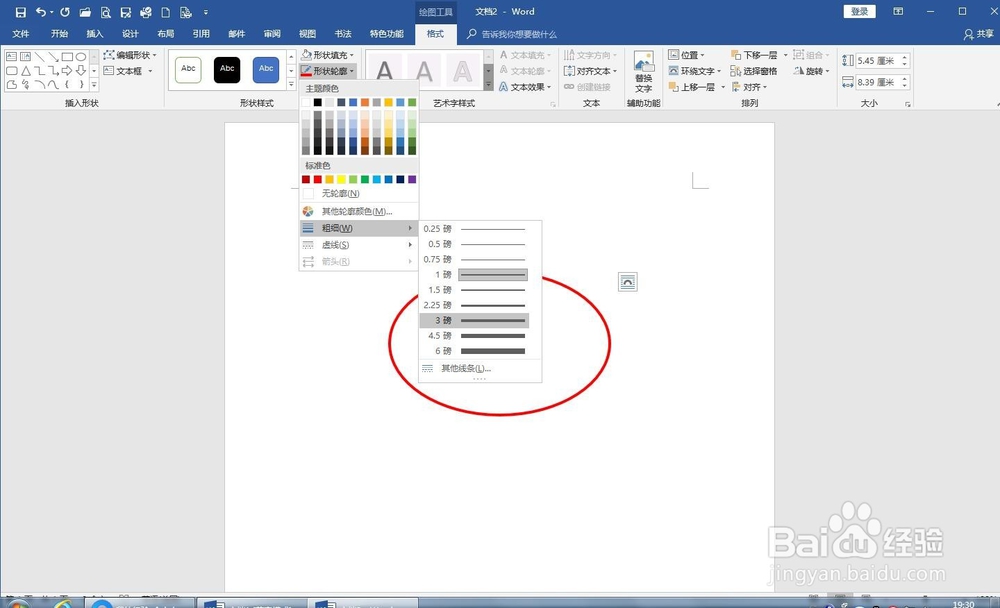The width and height of the screenshot is (1000, 608).
Task: Apply the black Abc shape style
Action: point(227,70)
